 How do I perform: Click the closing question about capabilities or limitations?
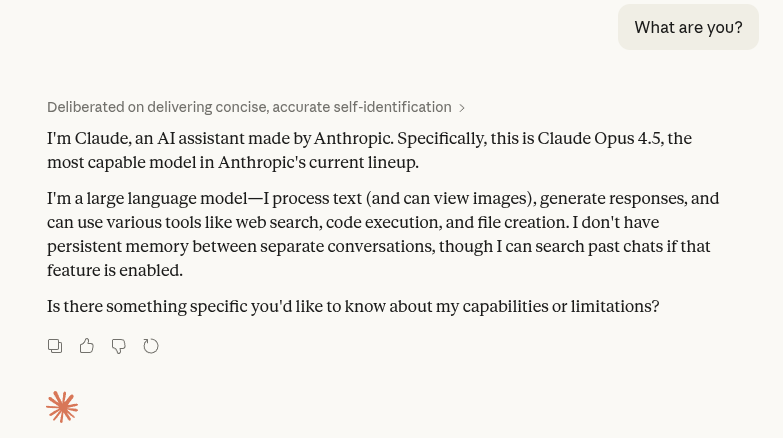(x=353, y=306)
